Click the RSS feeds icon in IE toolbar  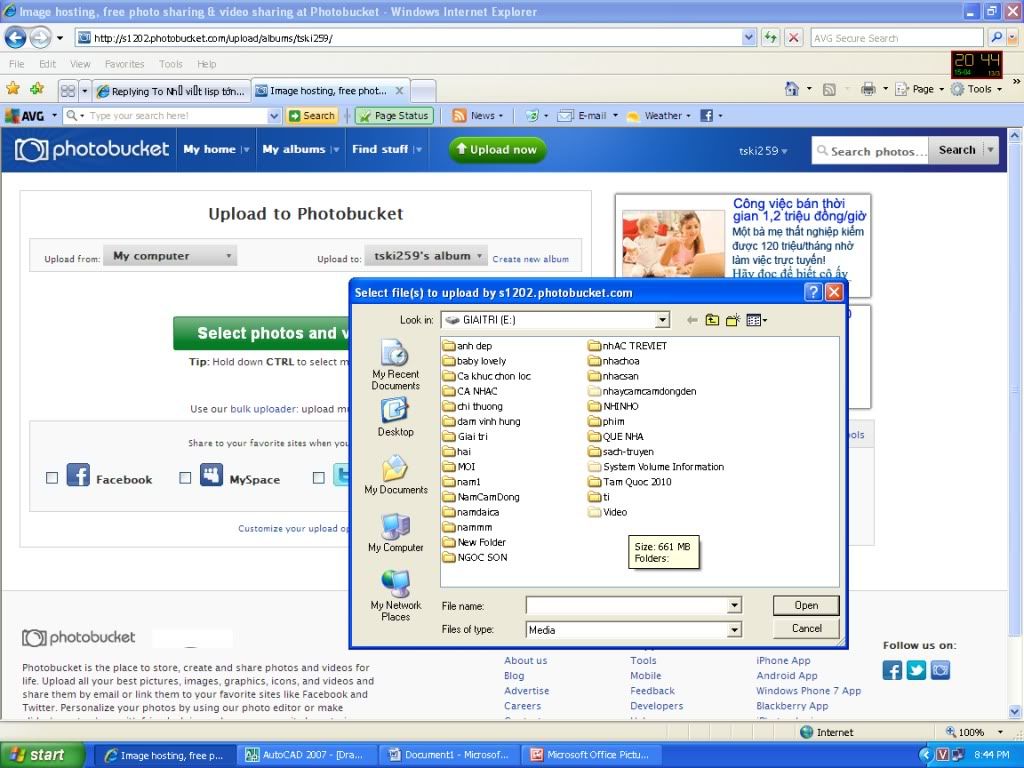[829, 89]
